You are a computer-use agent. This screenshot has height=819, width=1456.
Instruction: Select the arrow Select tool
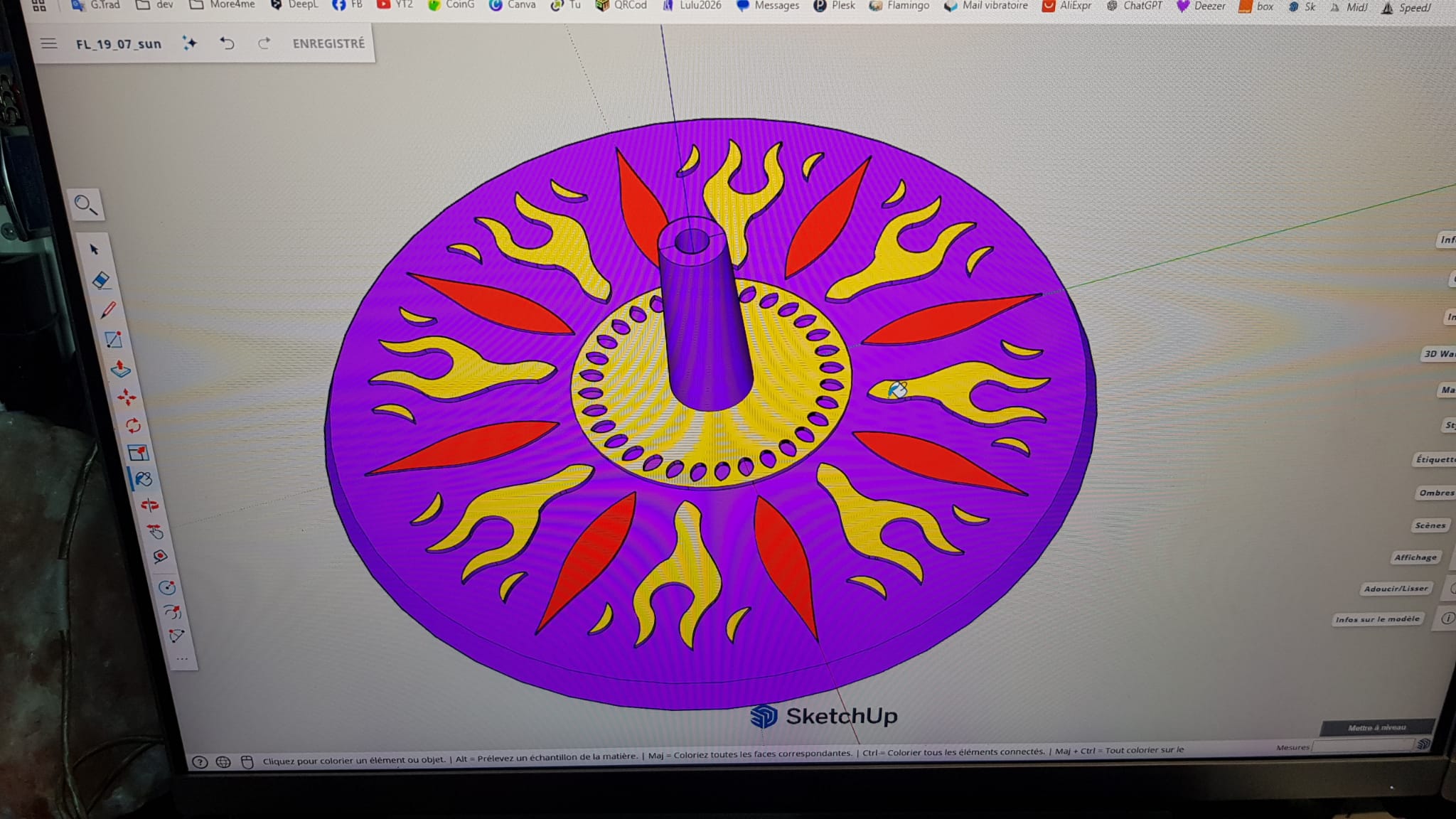pos(95,250)
